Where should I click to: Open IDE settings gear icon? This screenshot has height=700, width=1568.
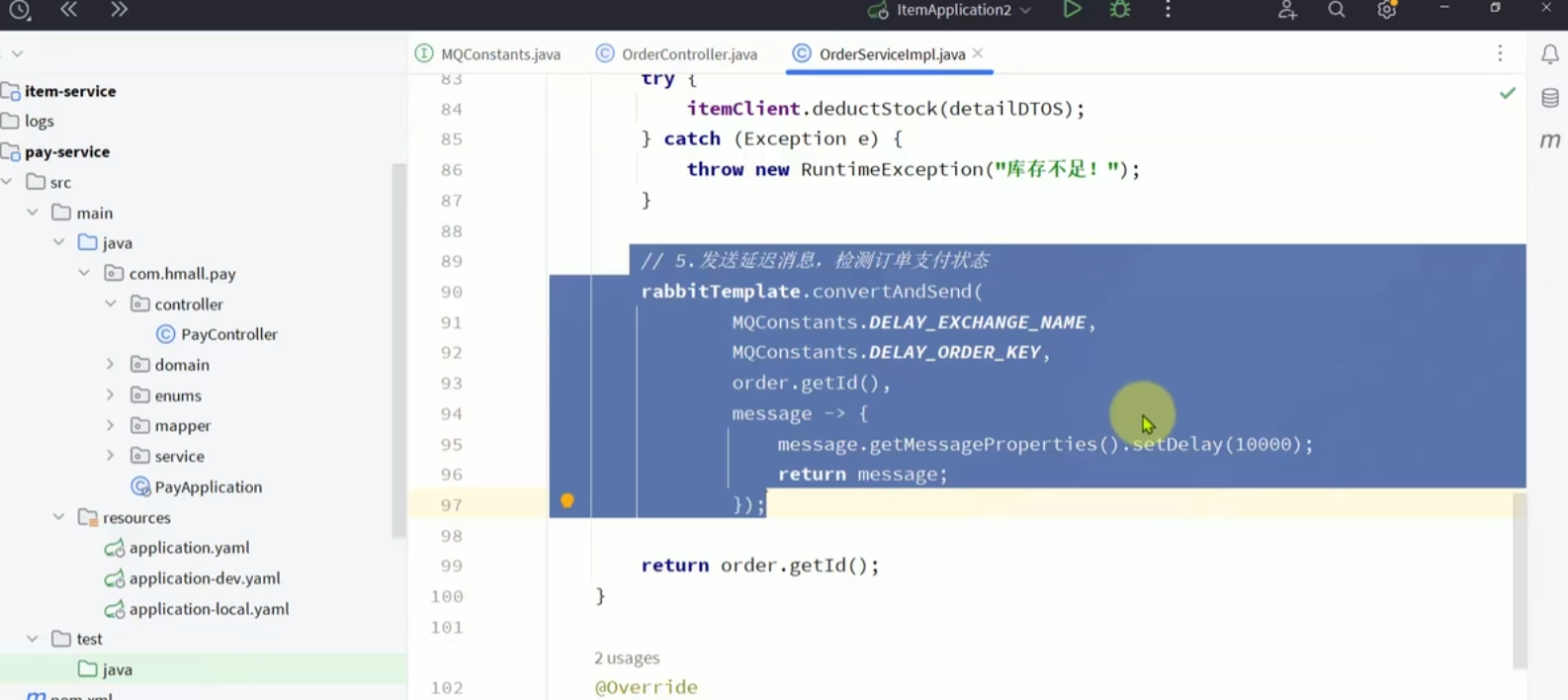[1387, 10]
